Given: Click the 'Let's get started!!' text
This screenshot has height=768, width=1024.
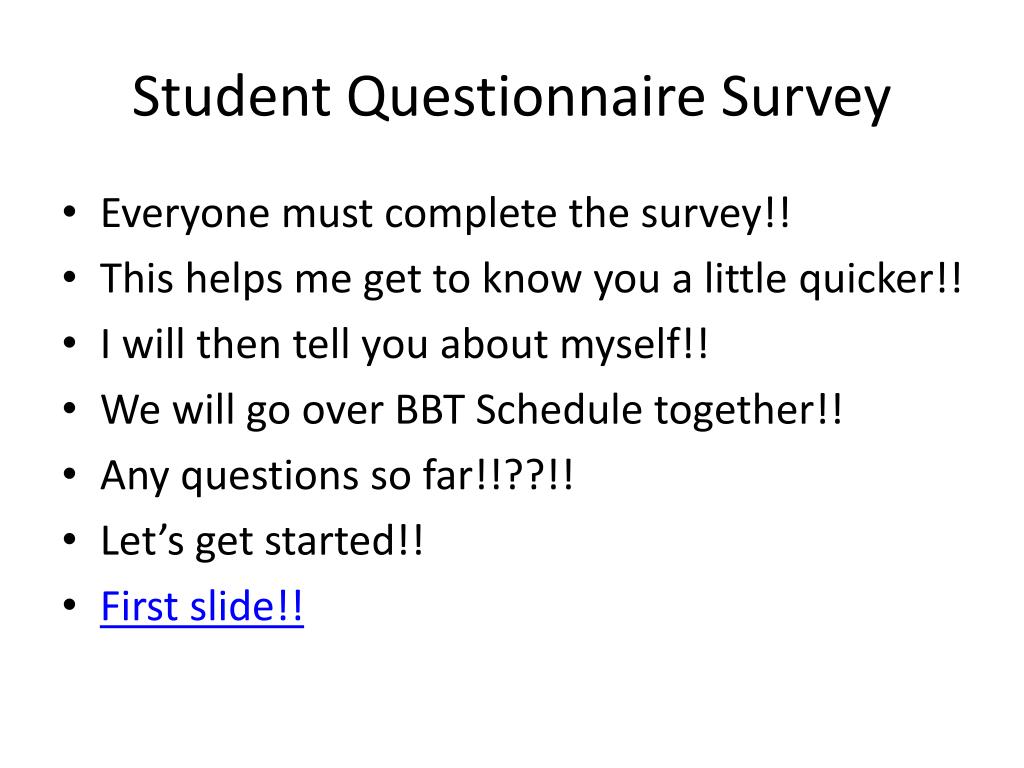Looking at the screenshot, I should (x=262, y=541).
